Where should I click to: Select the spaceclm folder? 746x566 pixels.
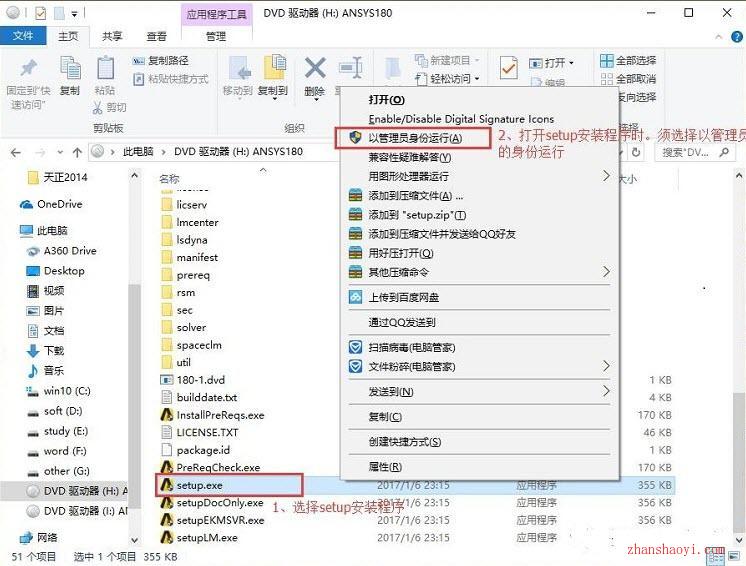(x=192, y=345)
